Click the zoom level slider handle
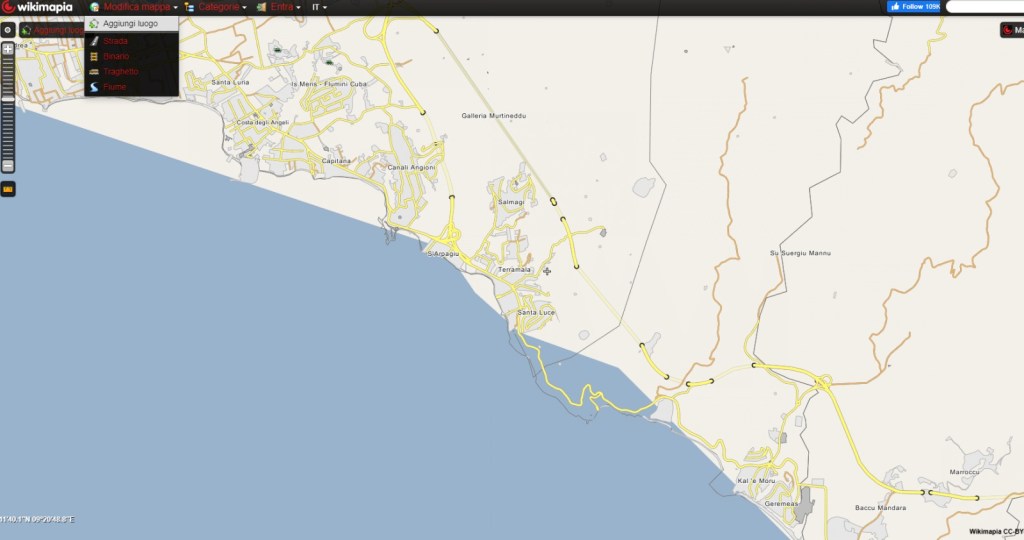The width and height of the screenshot is (1024, 540). pyautogui.click(x=8, y=97)
